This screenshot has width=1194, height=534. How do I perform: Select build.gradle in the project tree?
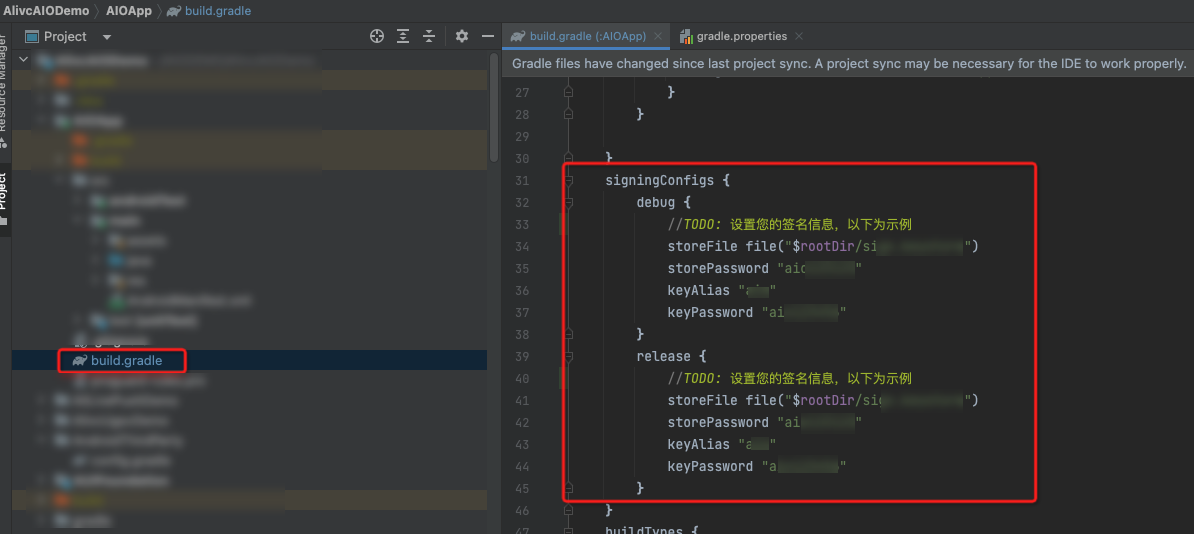[x=125, y=360]
